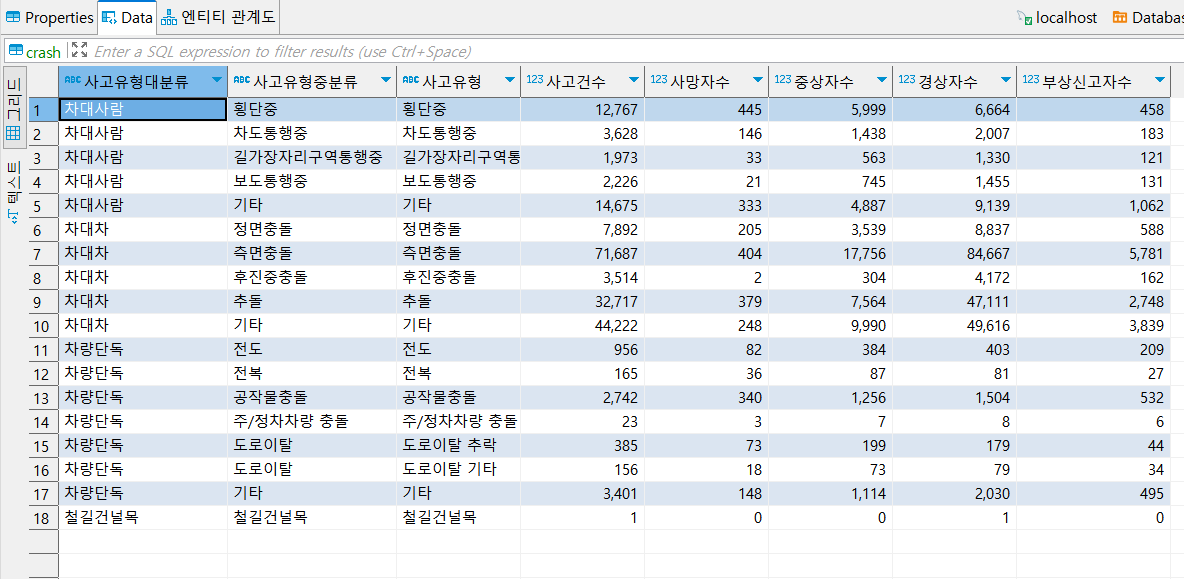Select the 철길건널목 cell in first column
This screenshot has height=579, width=1184.
tap(143, 518)
